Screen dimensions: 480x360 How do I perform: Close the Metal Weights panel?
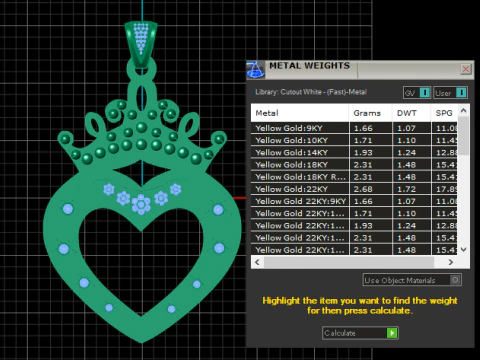point(466,69)
